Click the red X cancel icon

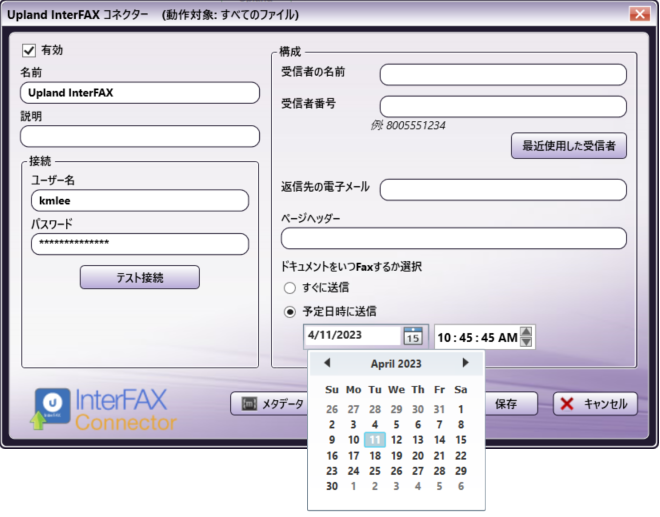tap(567, 404)
